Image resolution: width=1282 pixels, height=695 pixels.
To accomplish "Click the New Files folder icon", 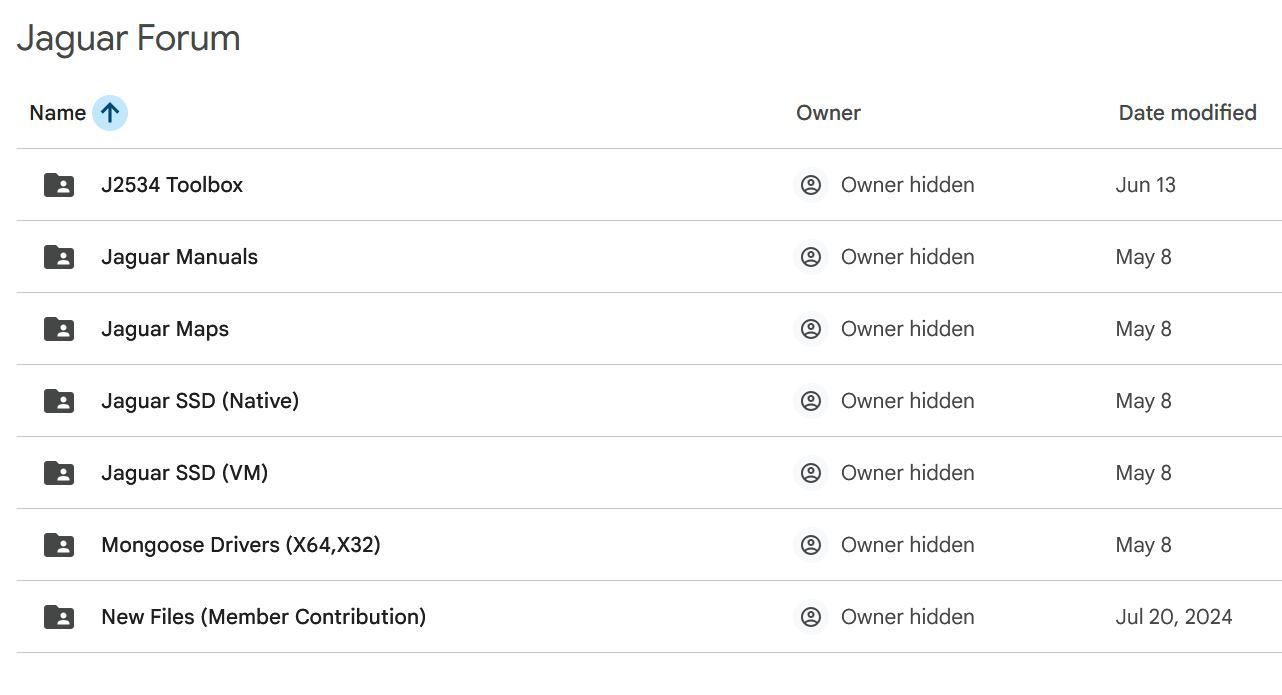I will click(x=59, y=617).
